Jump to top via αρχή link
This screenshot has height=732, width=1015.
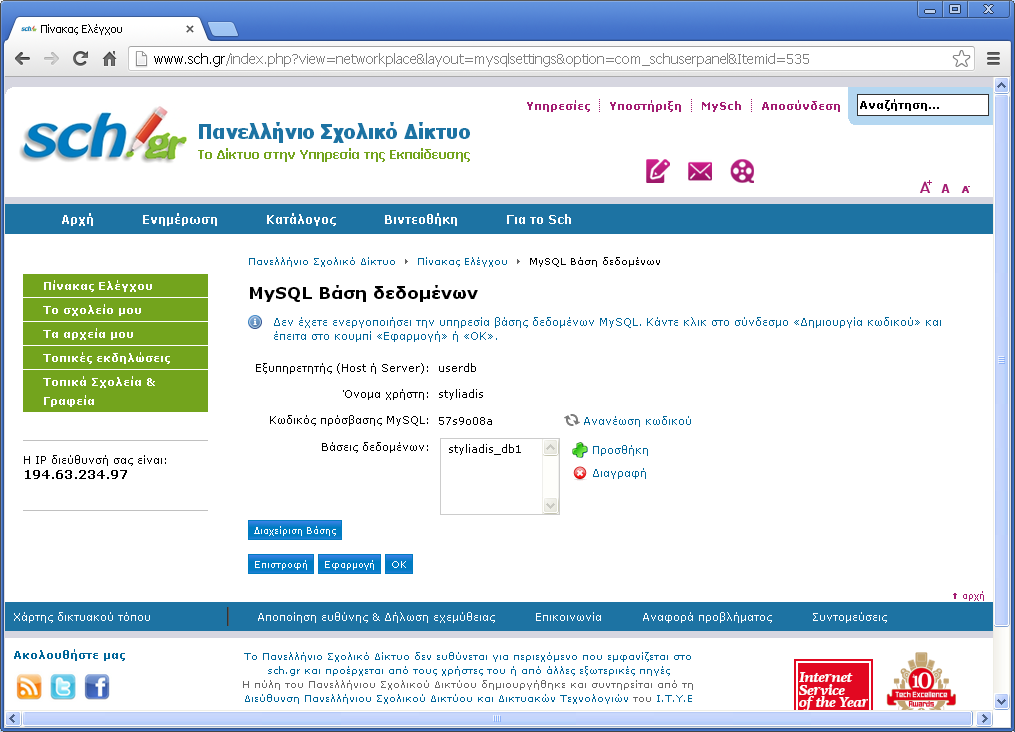click(968, 595)
